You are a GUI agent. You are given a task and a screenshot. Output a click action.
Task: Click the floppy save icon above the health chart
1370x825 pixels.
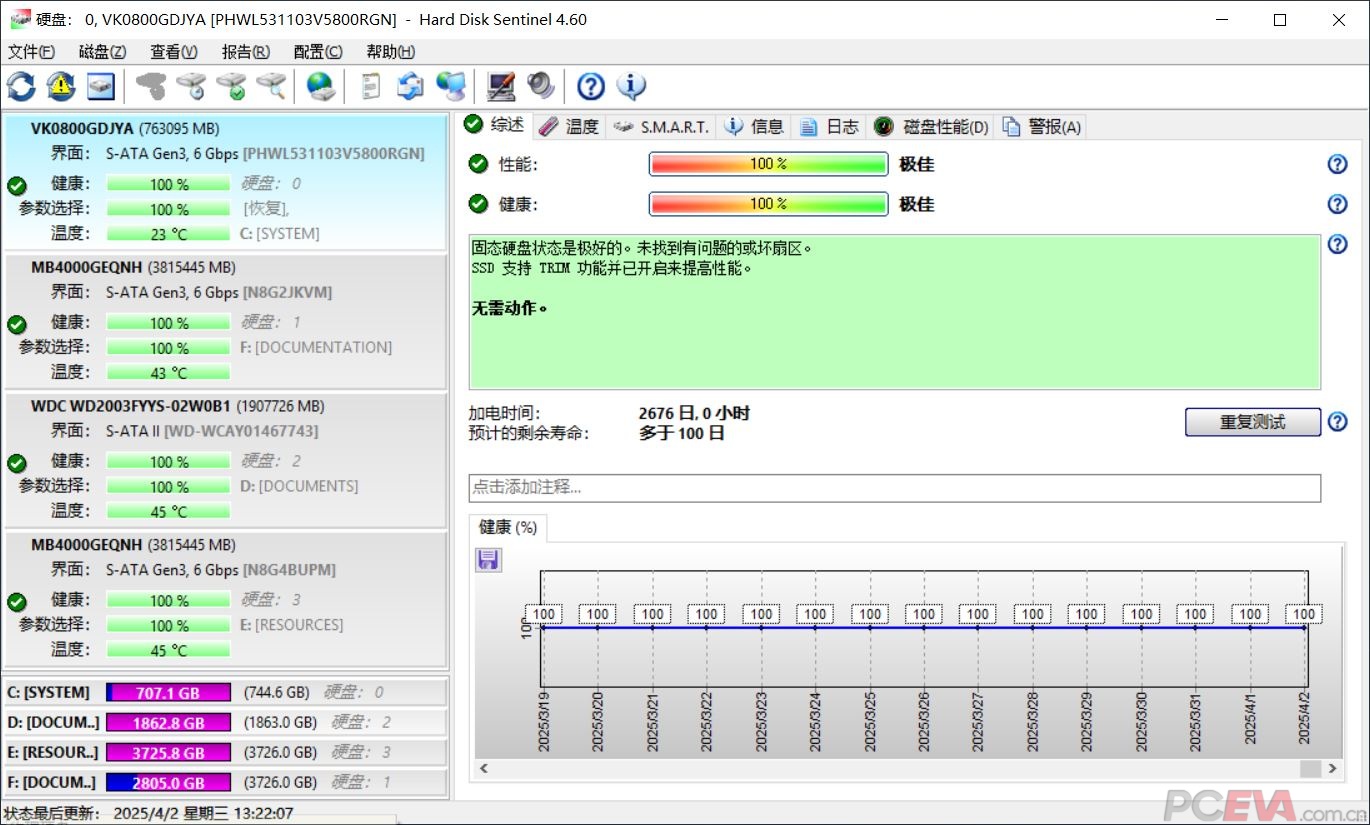pyautogui.click(x=488, y=560)
